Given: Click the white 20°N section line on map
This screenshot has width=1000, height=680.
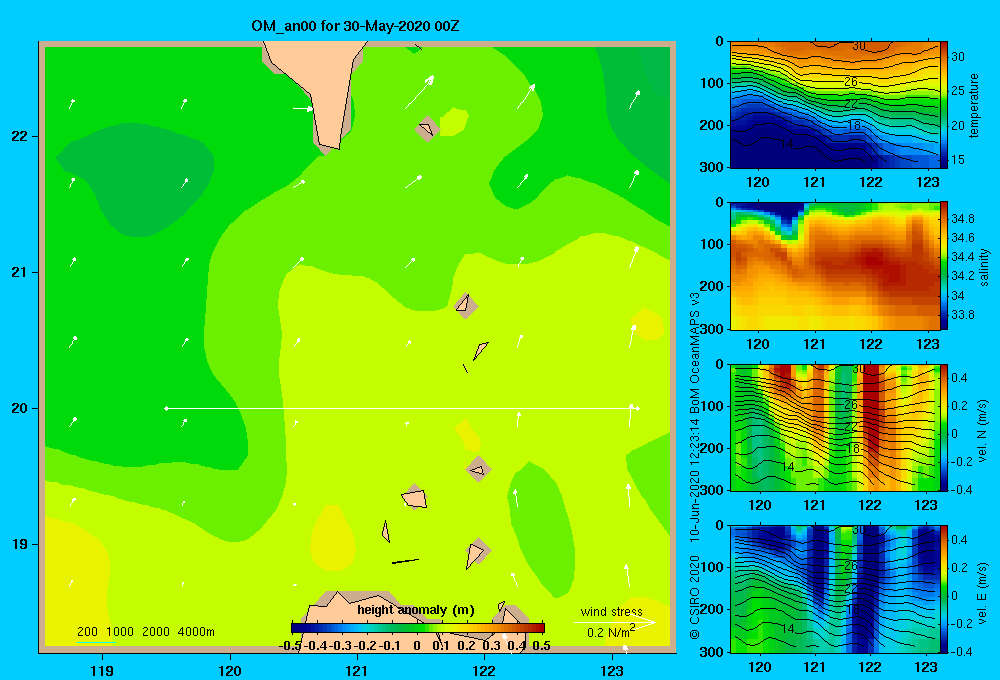Looking at the screenshot, I should [402, 408].
